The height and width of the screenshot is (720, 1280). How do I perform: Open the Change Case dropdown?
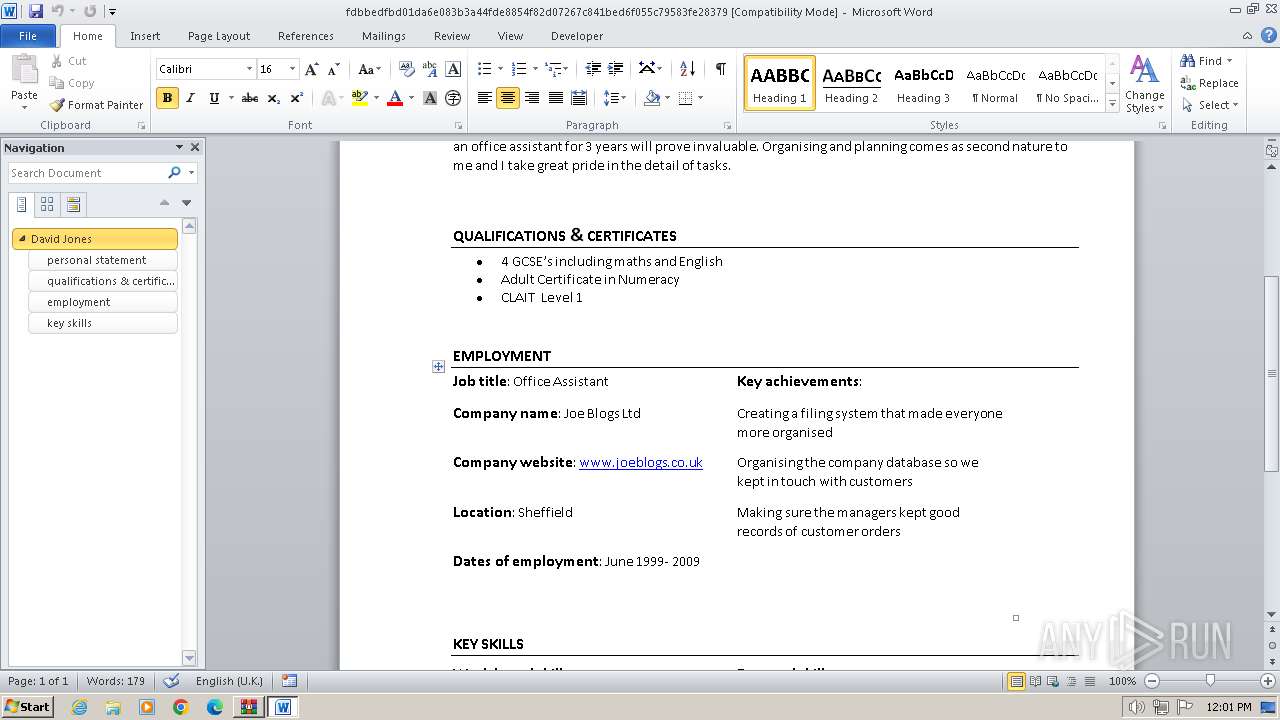coord(369,69)
